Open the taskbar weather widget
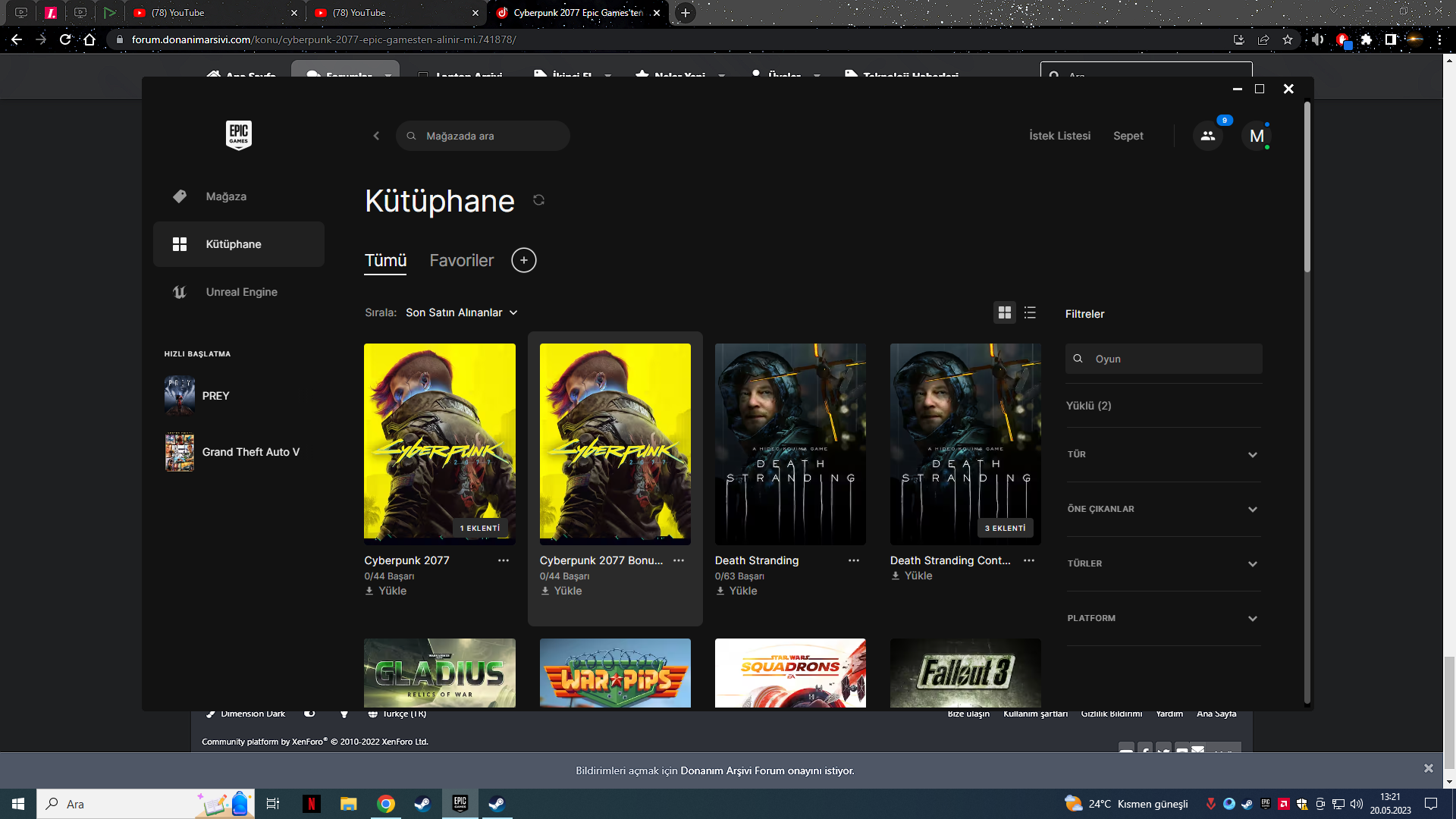Image resolution: width=1456 pixels, height=819 pixels. (x=1125, y=804)
